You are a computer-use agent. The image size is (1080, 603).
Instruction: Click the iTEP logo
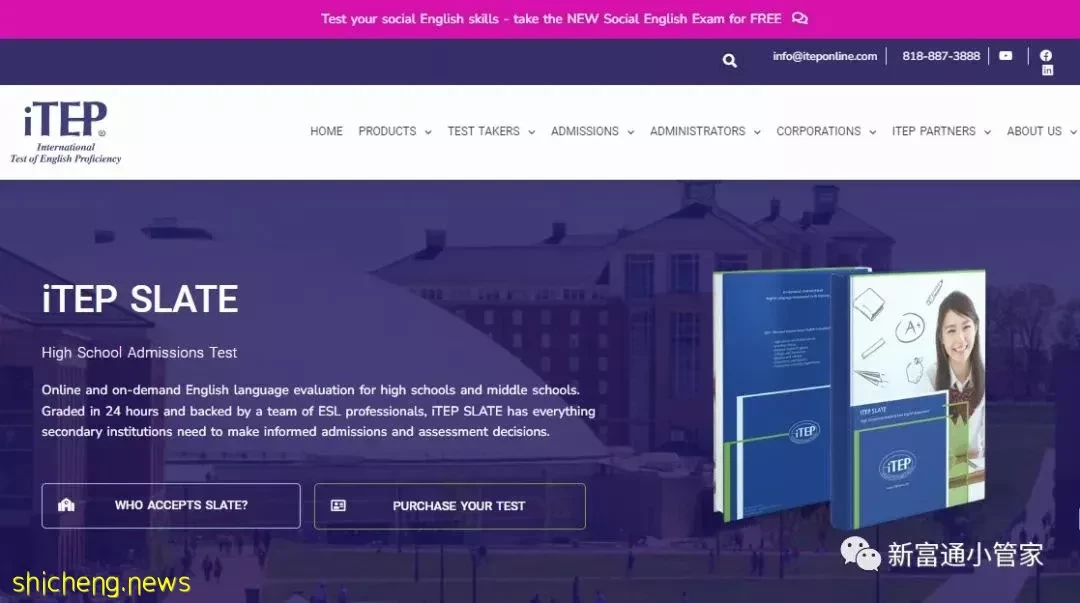pyautogui.click(x=65, y=132)
